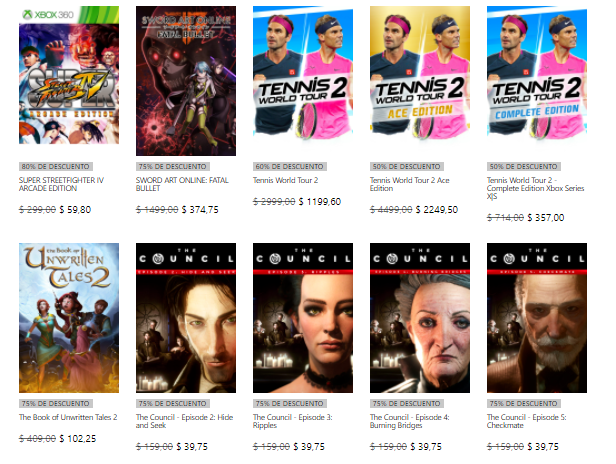Open Tennis World Tour 2 Ace Edition link
Viewport: 616px width, 464px height.
409,184
